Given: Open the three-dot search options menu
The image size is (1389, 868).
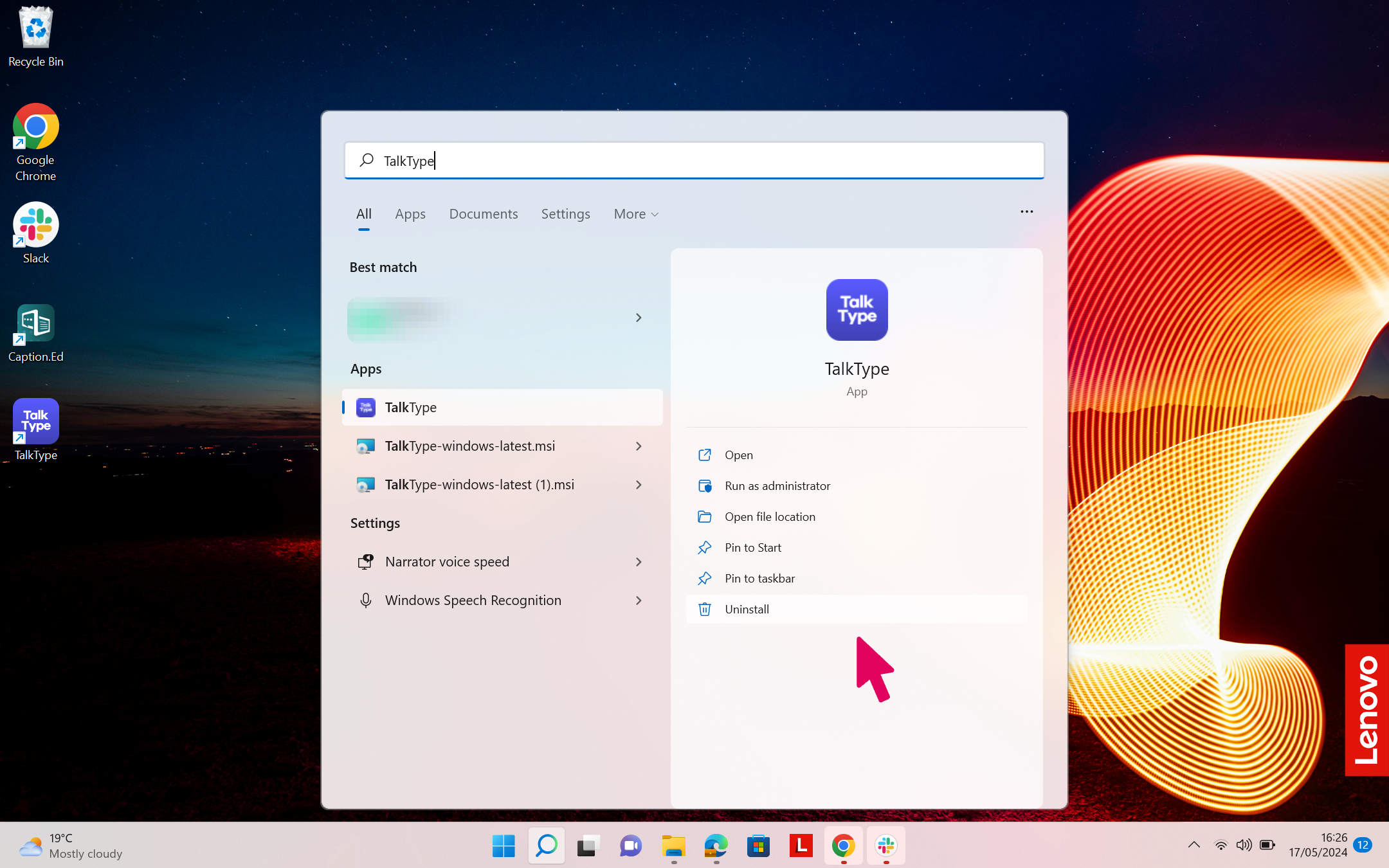Looking at the screenshot, I should (x=1026, y=212).
